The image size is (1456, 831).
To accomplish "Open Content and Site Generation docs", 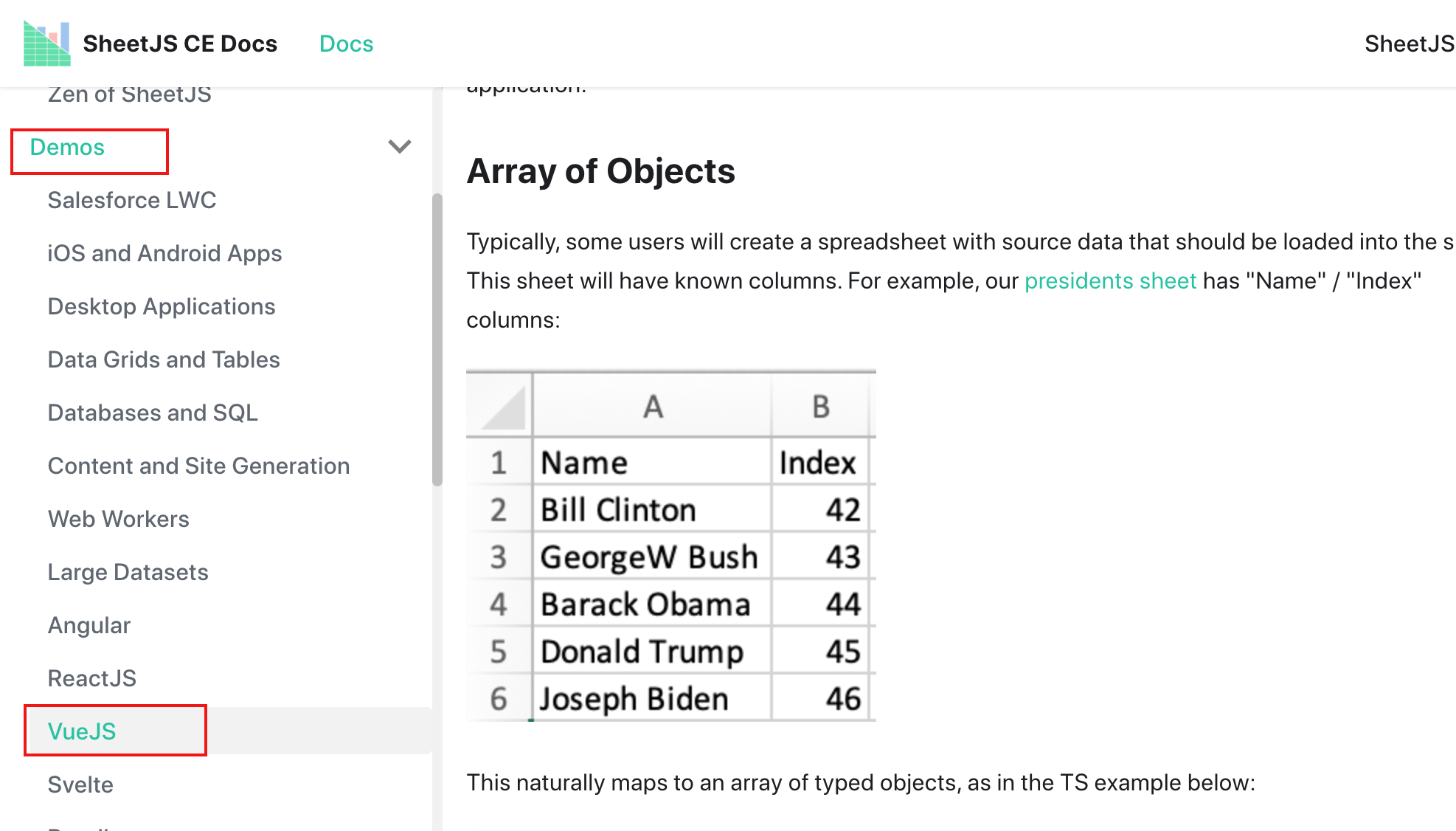I will point(198,466).
